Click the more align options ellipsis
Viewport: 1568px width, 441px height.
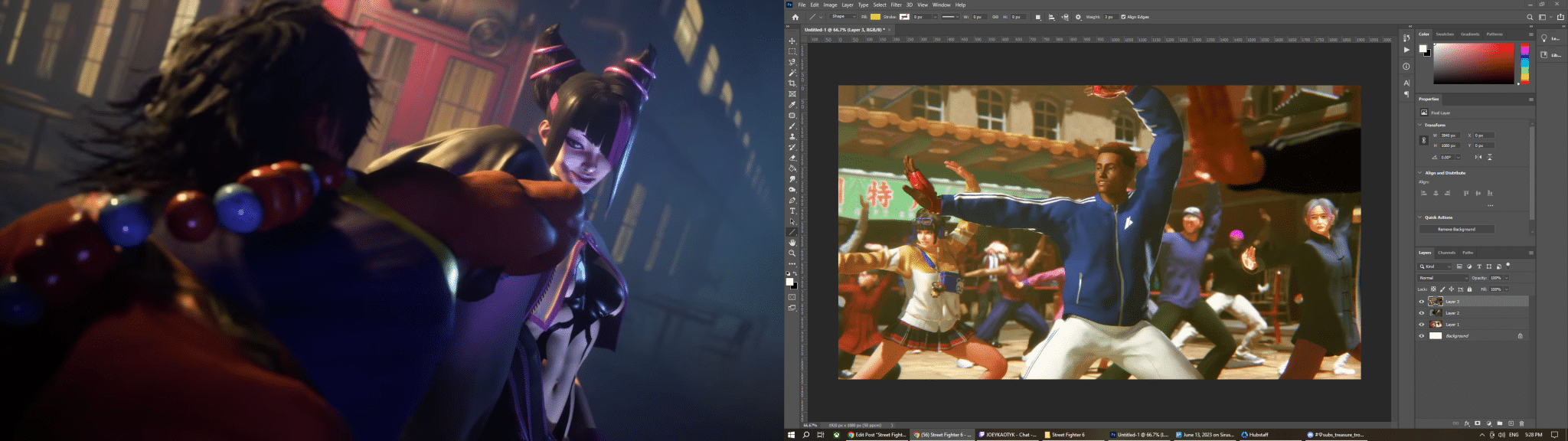pos(1490,205)
